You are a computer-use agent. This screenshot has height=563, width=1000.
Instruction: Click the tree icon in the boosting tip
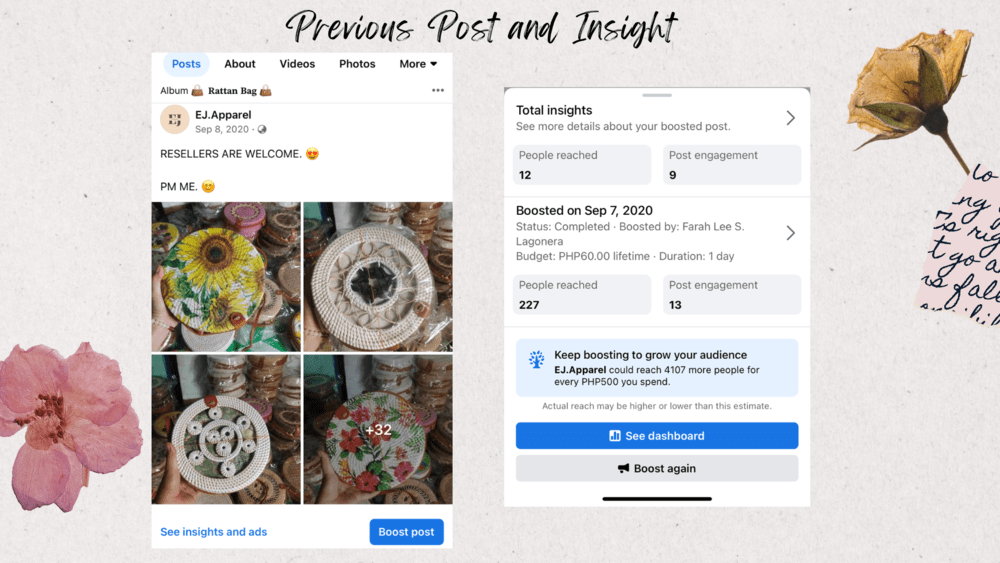coord(537,360)
